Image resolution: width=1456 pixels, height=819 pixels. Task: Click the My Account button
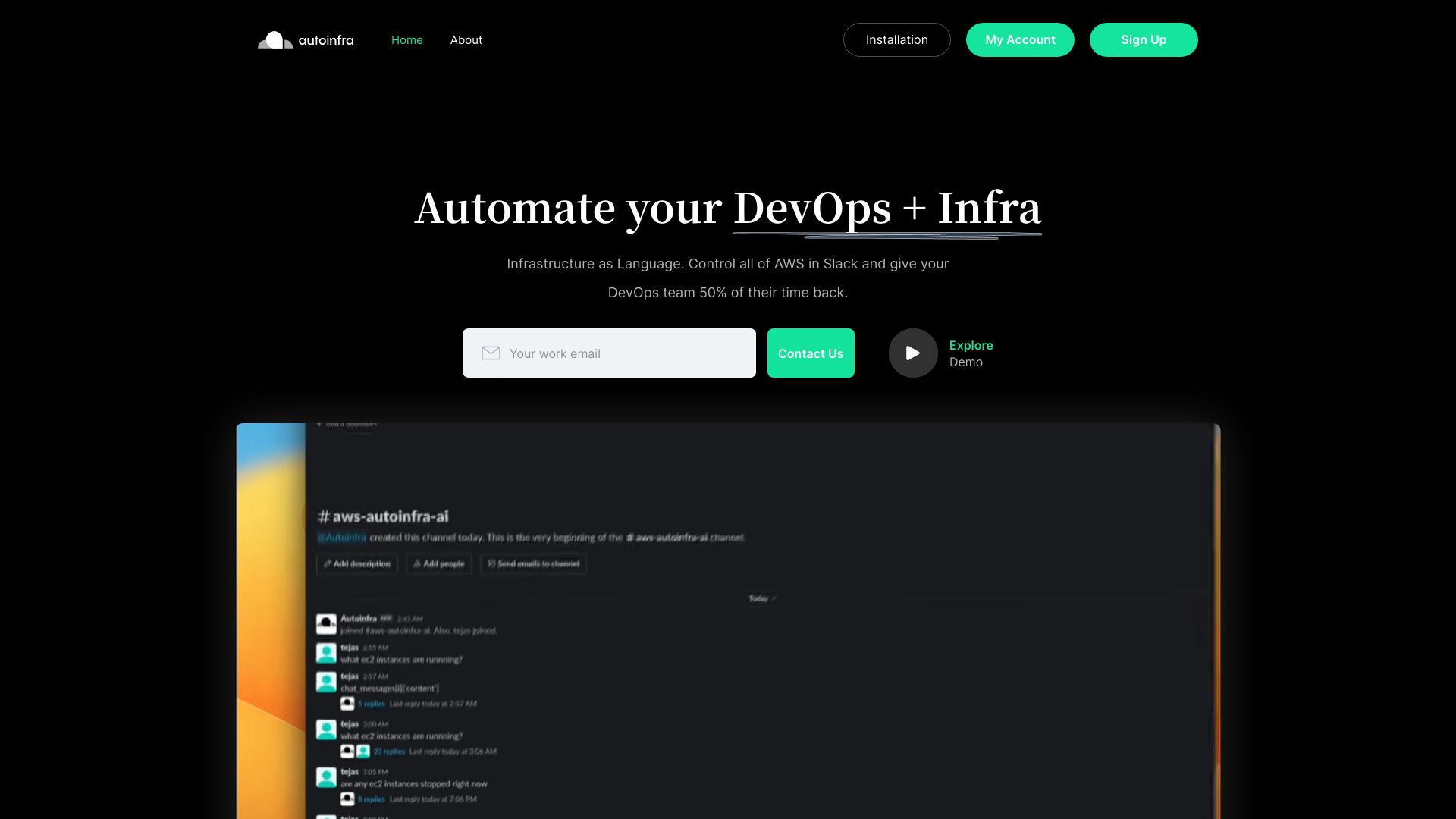click(x=1020, y=40)
